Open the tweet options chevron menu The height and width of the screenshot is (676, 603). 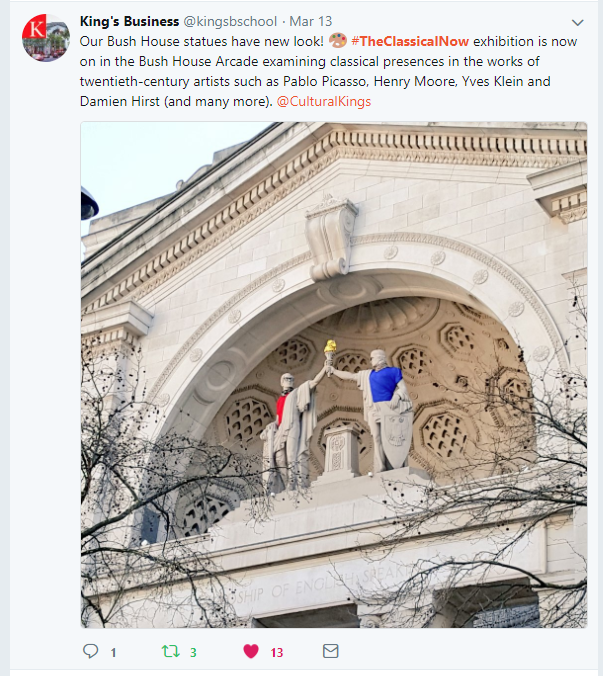pyautogui.click(x=578, y=22)
